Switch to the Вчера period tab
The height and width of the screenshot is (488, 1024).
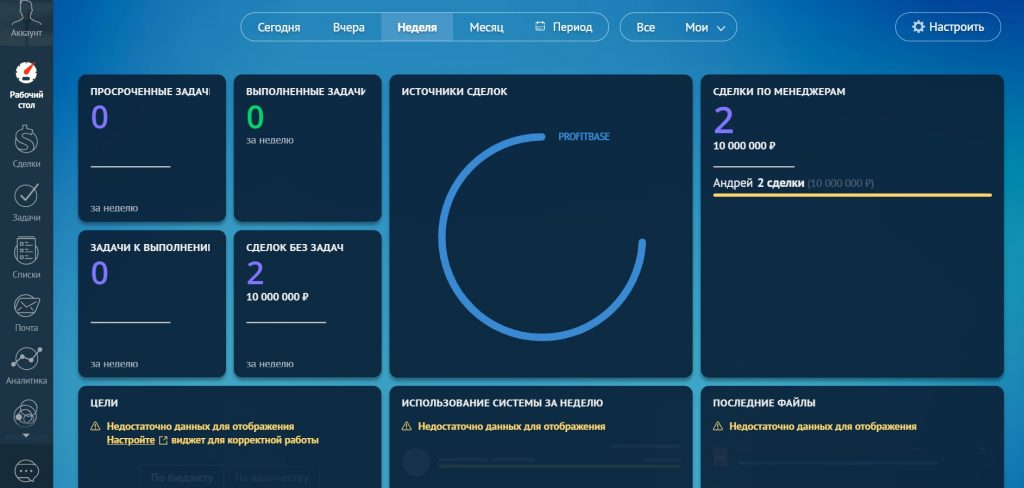coord(349,27)
